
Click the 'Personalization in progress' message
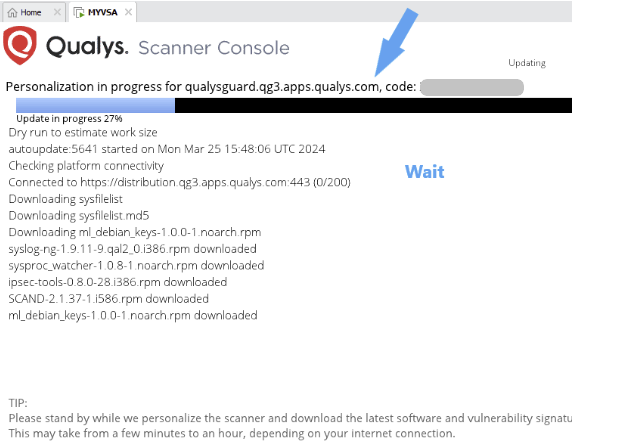(x=211, y=87)
